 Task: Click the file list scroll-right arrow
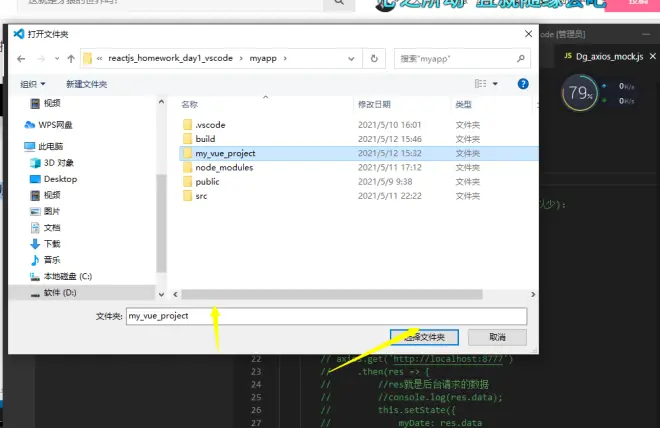coord(533,294)
